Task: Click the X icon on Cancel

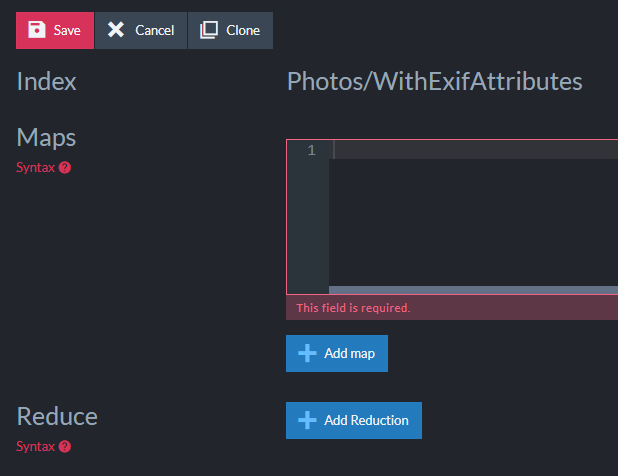Action: [117, 30]
